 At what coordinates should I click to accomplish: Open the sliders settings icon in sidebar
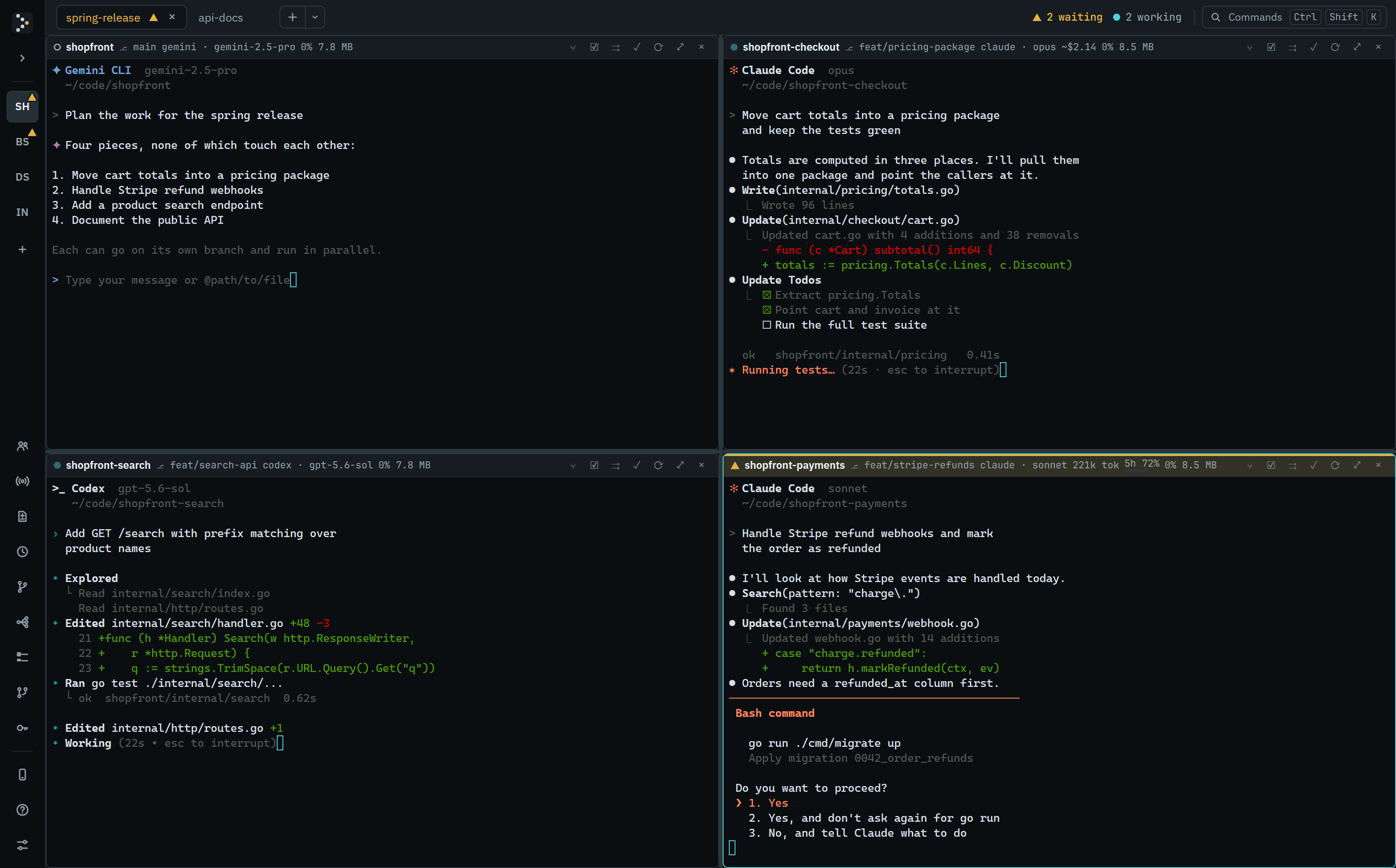point(22,845)
